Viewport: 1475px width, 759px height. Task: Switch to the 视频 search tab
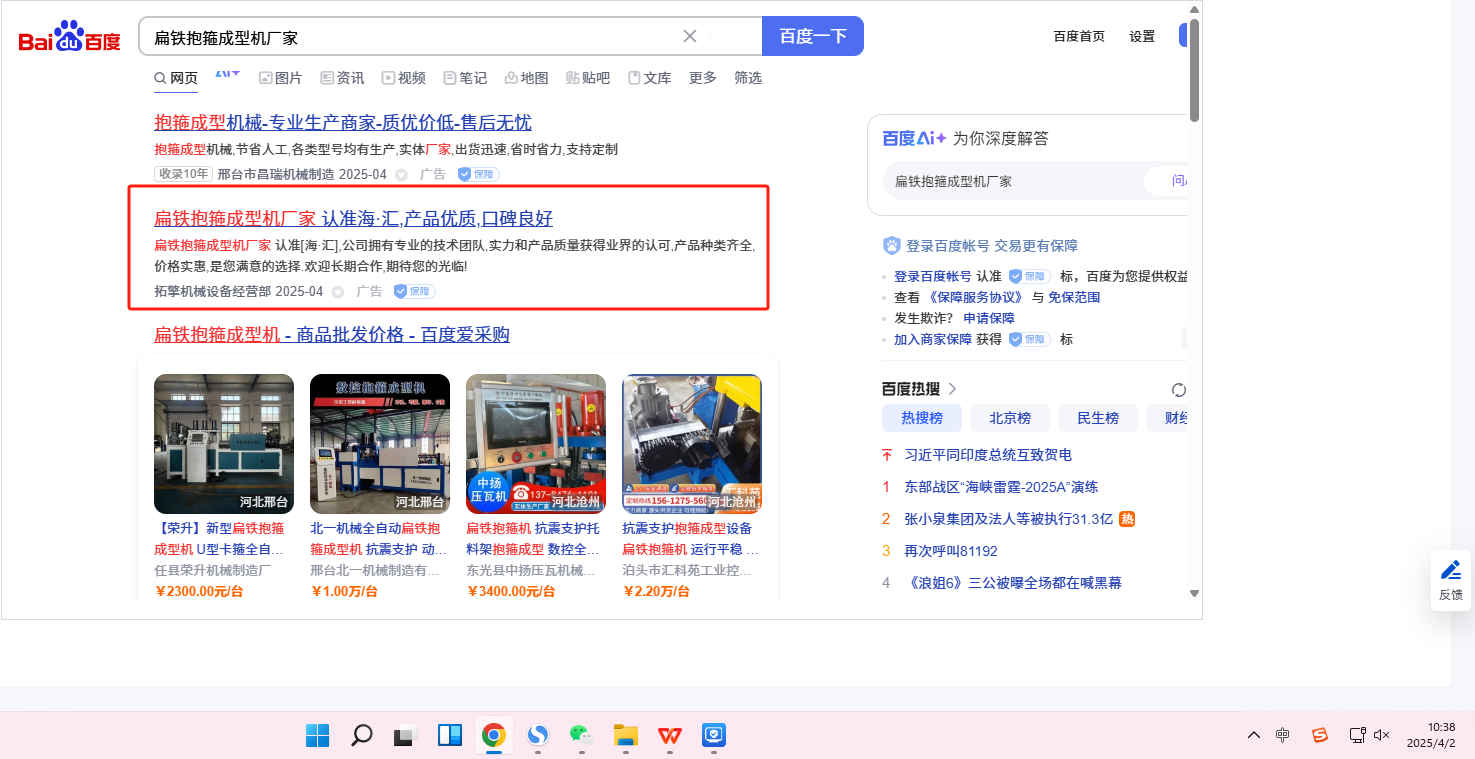tap(403, 78)
